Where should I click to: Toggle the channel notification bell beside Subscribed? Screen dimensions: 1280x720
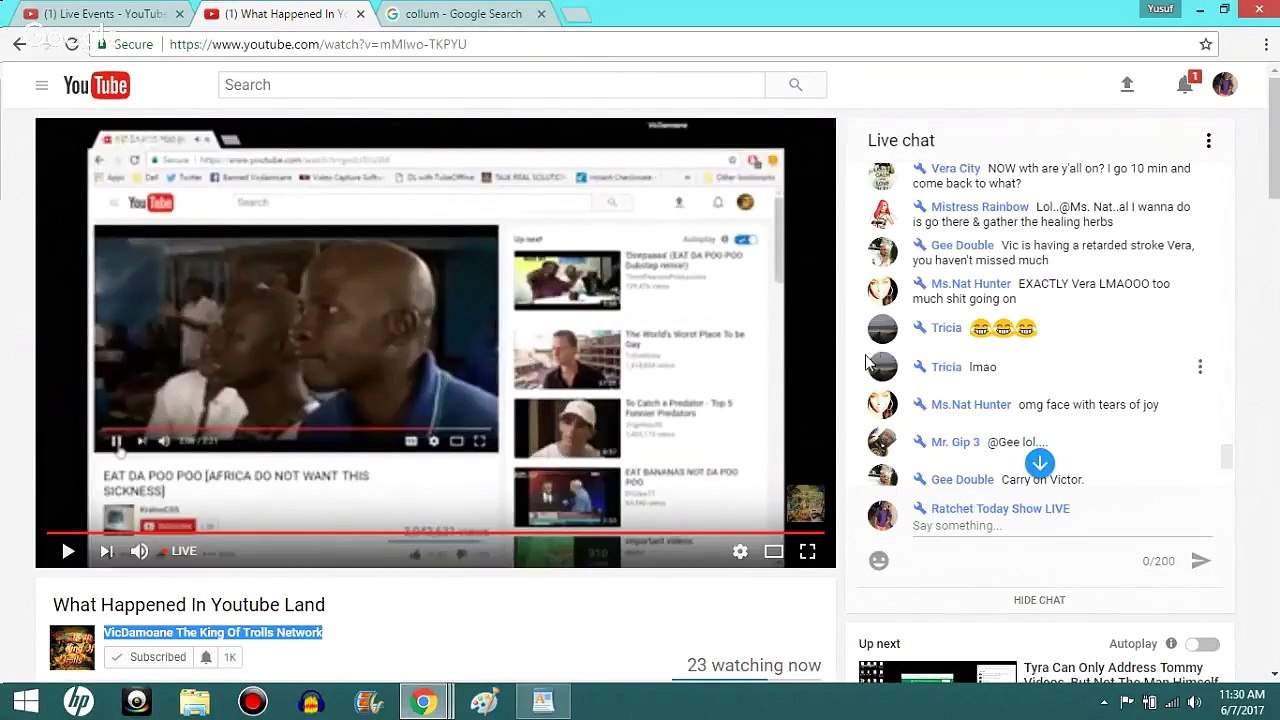pos(206,657)
